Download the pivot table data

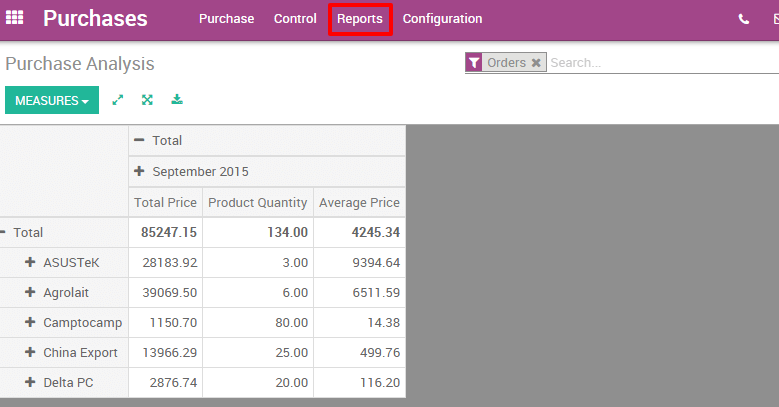click(177, 100)
